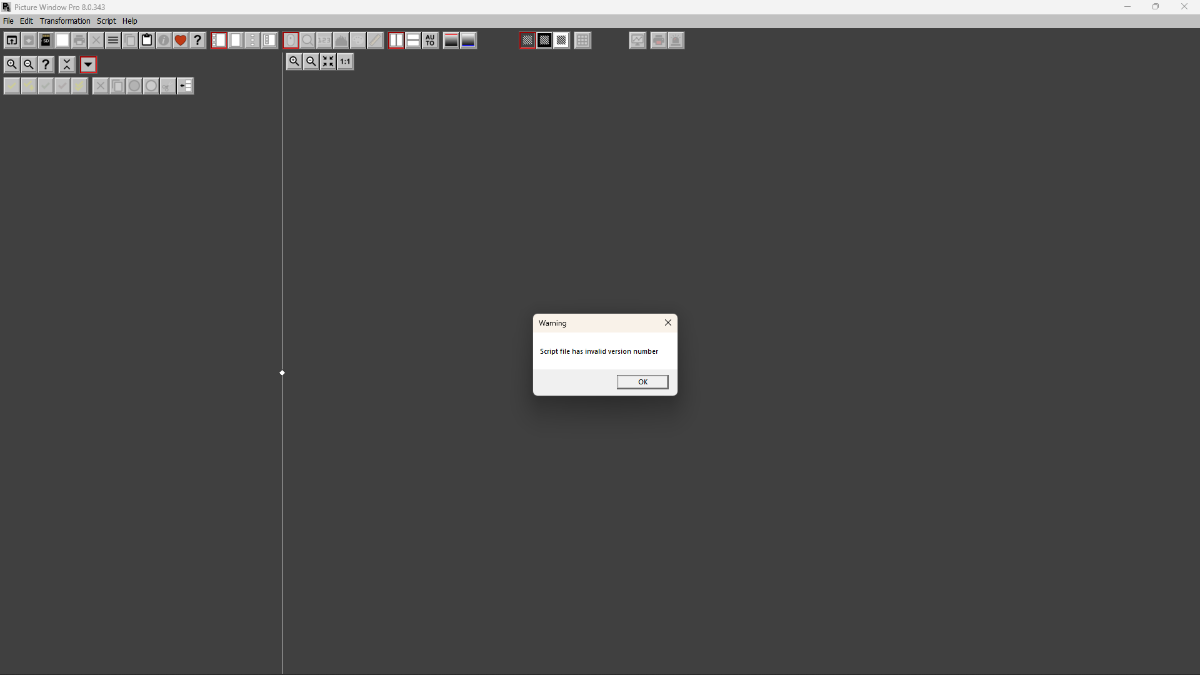Open the Script menu

pyautogui.click(x=106, y=21)
